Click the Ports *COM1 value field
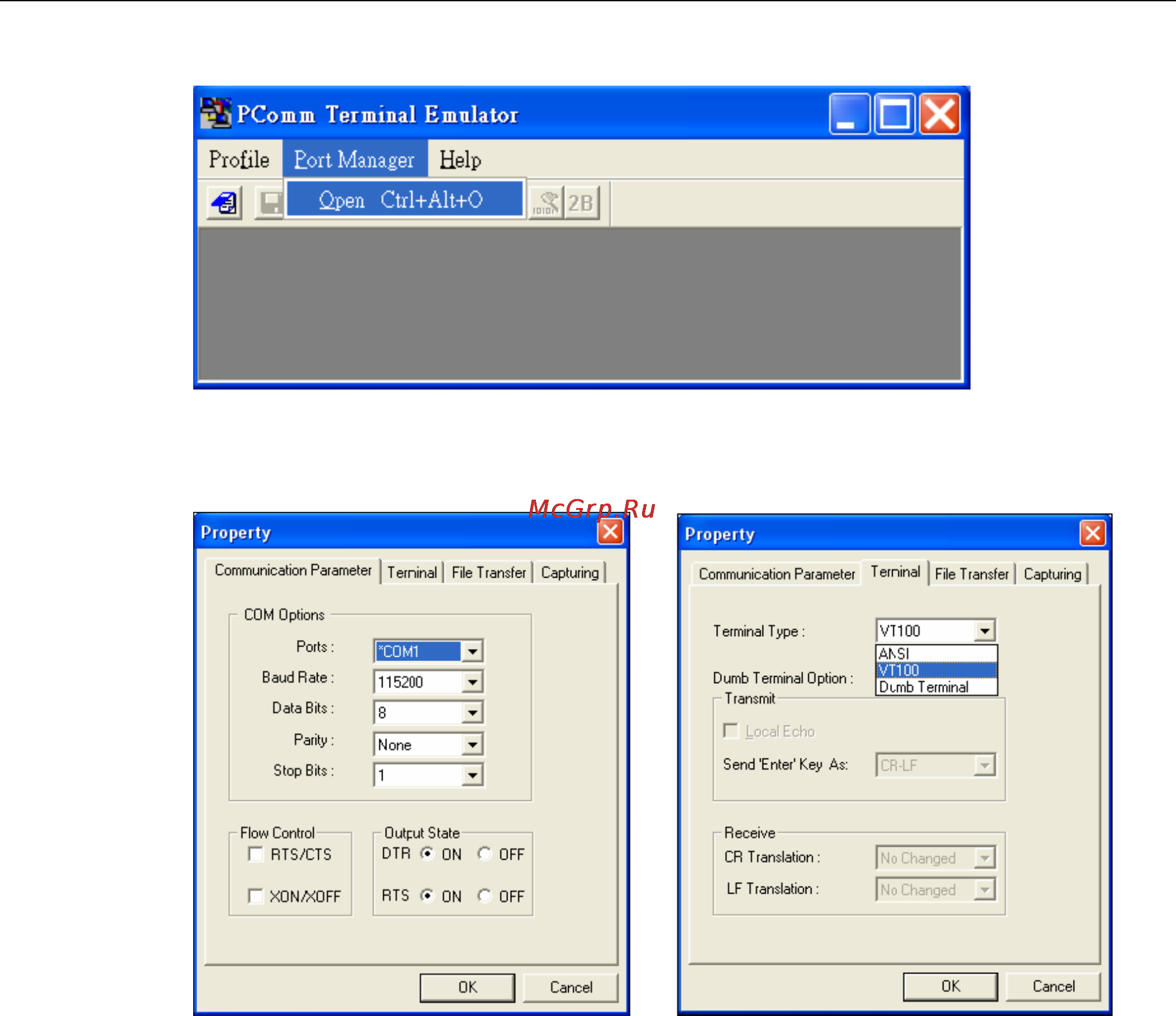Image resolution: width=1176 pixels, height=1016 pixels. pos(419,651)
